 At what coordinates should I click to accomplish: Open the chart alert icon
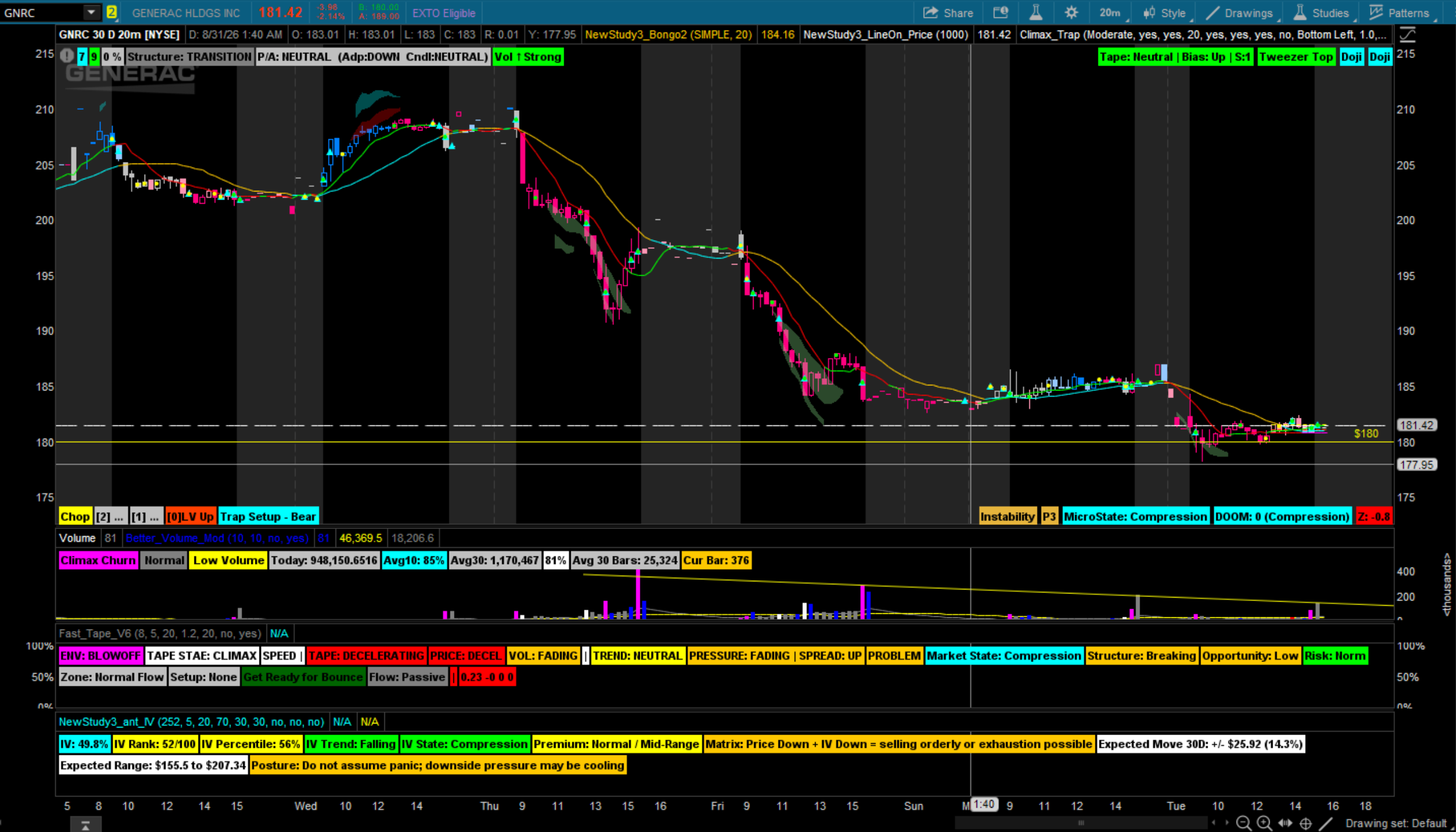[x=1000, y=13]
